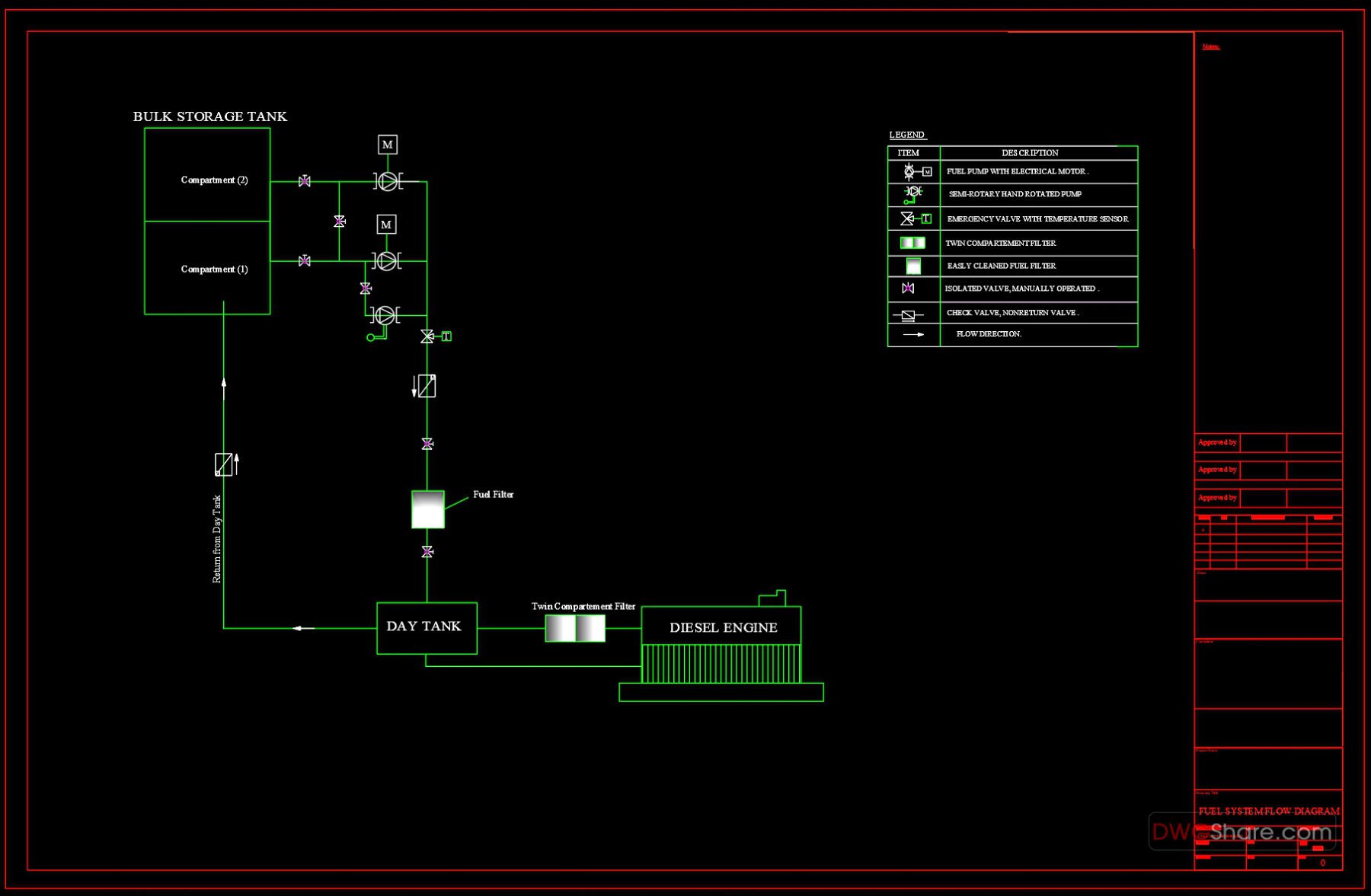Image resolution: width=1371 pixels, height=896 pixels.
Task: Click the emergency valve with T sensor below the pumps
Action: [x=427, y=335]
